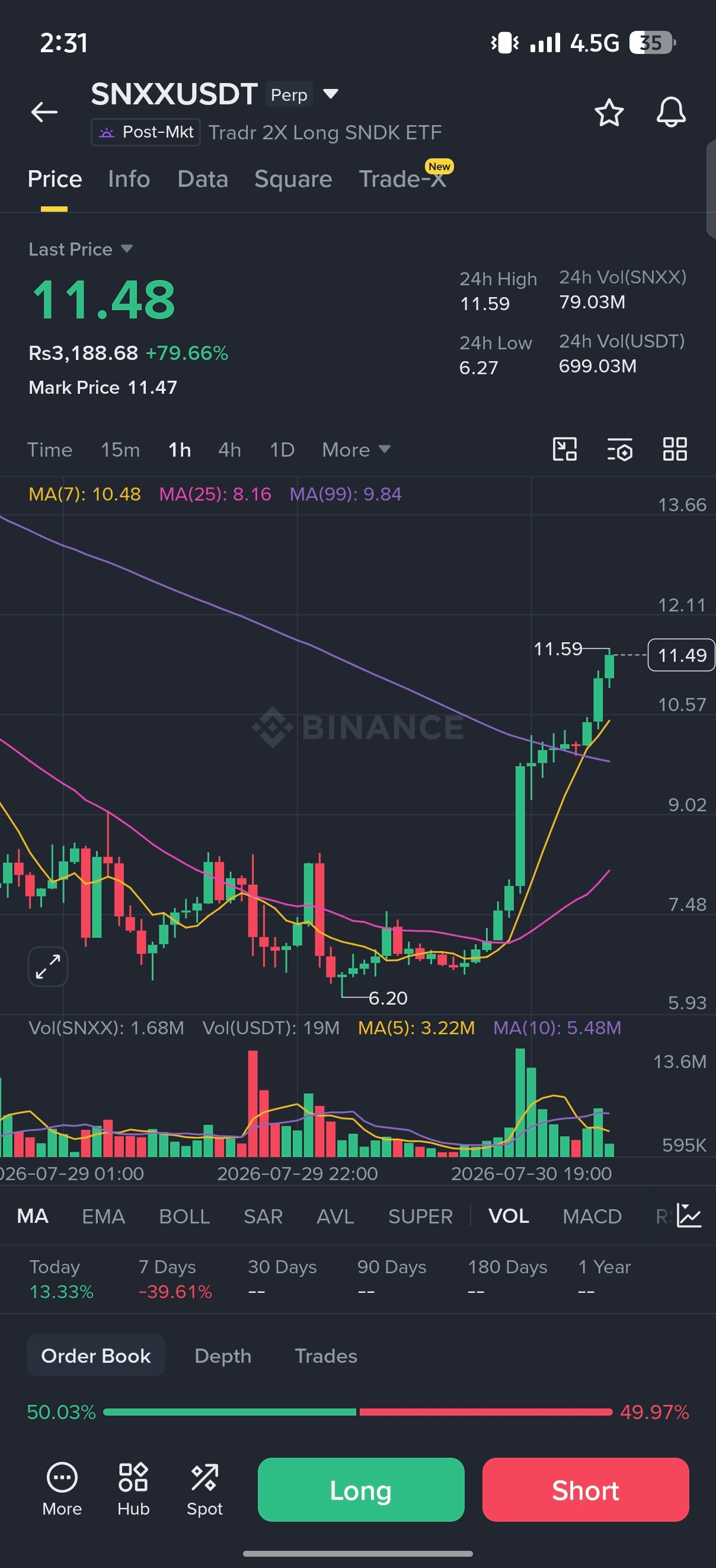Open the chart drawing tools icon
The height and width of the screenshot is (1568, 716).
[564, 449]
